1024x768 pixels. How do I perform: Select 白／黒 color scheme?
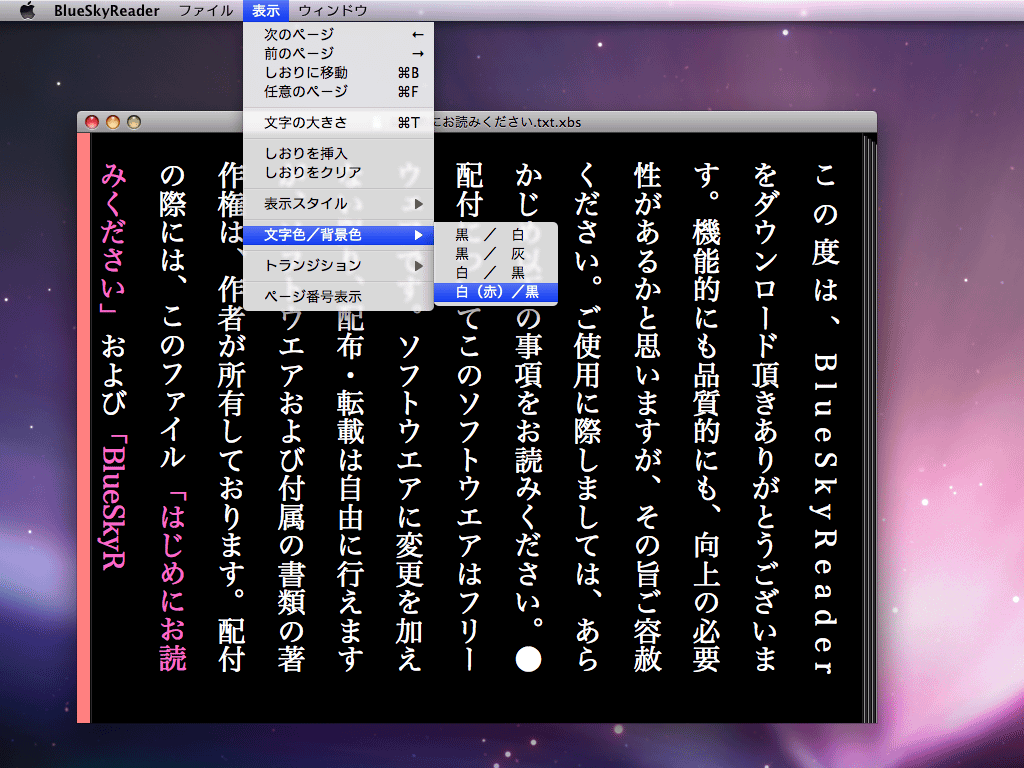coord(496,272)
